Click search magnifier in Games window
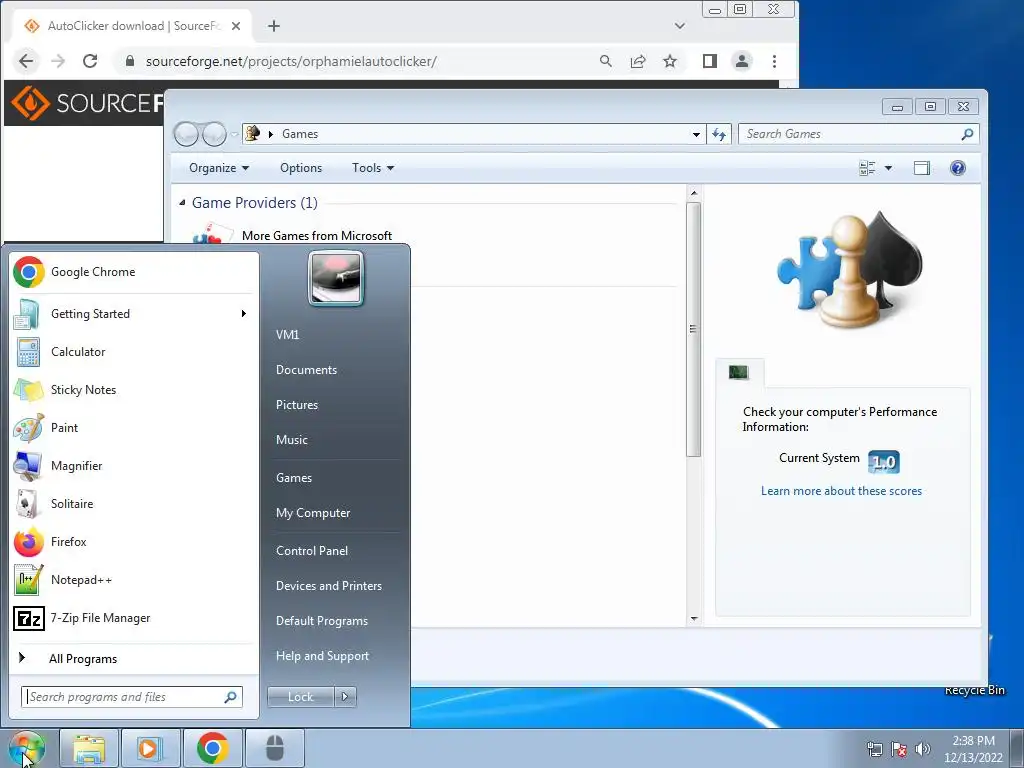Image resolution: width=1024 pixels, height=768 pixels. [x=967, y=134]
